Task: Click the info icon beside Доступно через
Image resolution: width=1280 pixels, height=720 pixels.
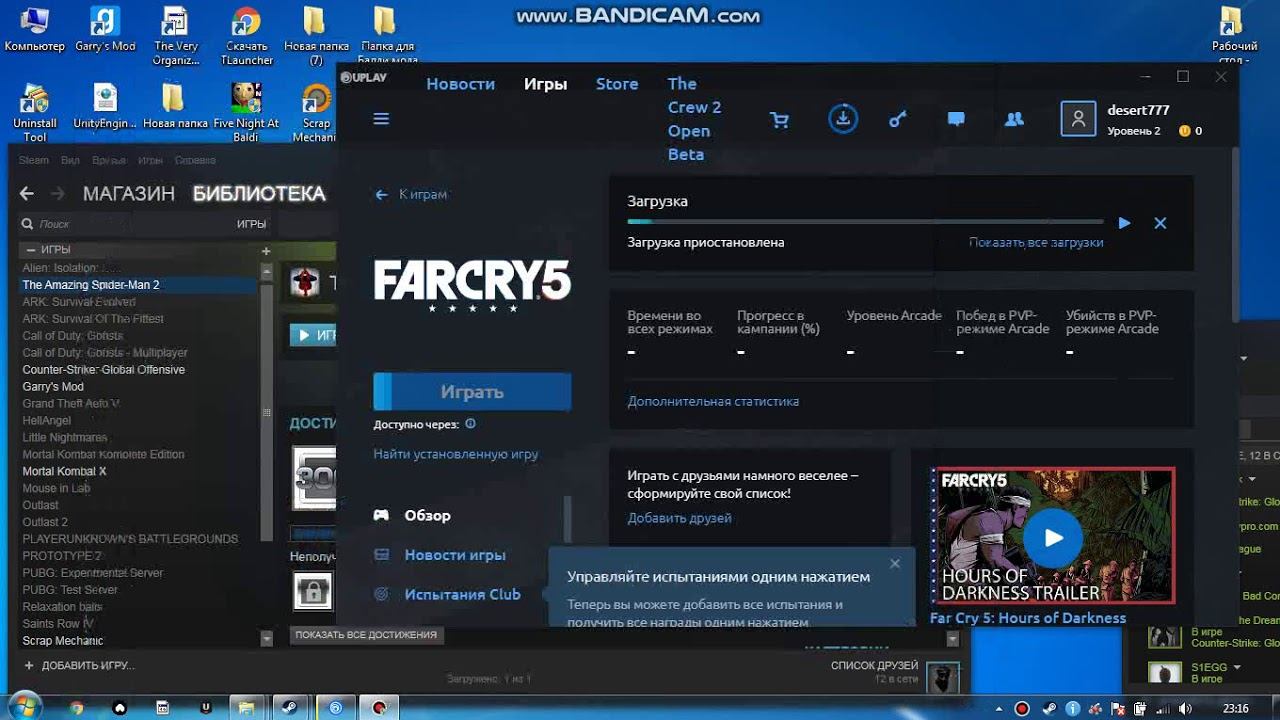Action: pyautogui.click(x=470, y=424)
